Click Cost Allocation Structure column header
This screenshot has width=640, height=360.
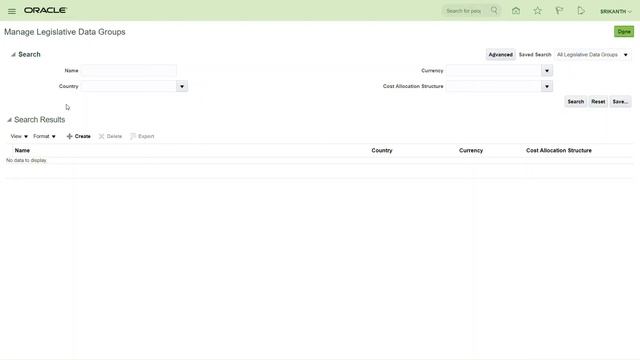coord(559,151)
